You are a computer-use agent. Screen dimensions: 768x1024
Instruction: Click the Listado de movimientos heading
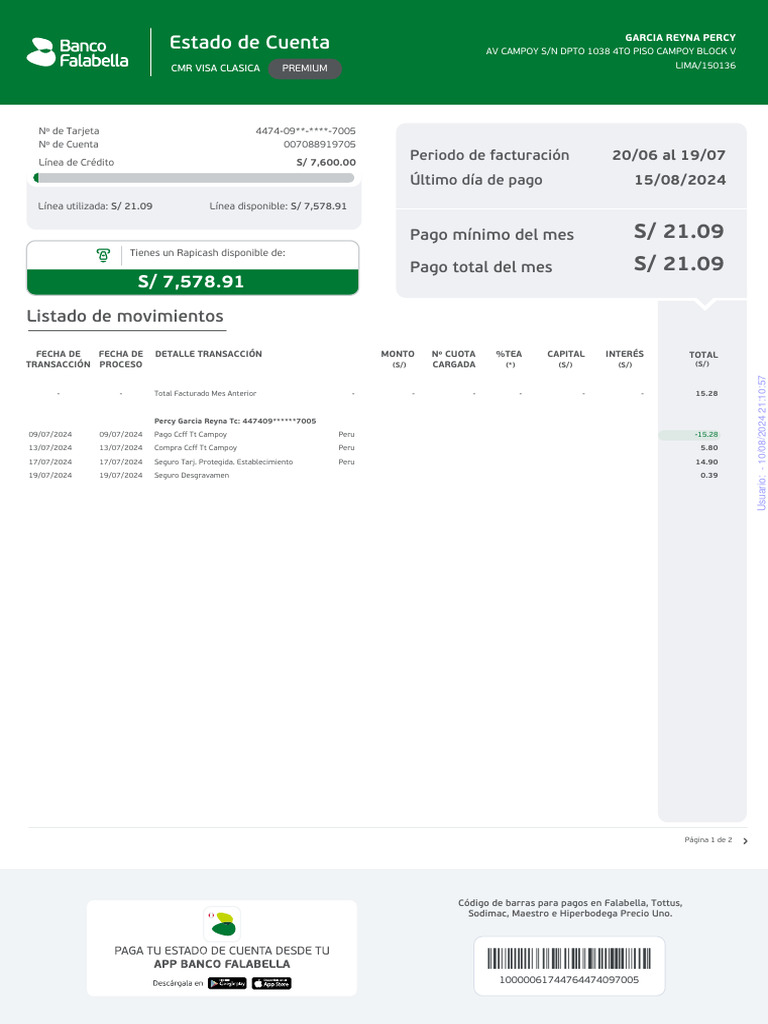coord(125,316)
